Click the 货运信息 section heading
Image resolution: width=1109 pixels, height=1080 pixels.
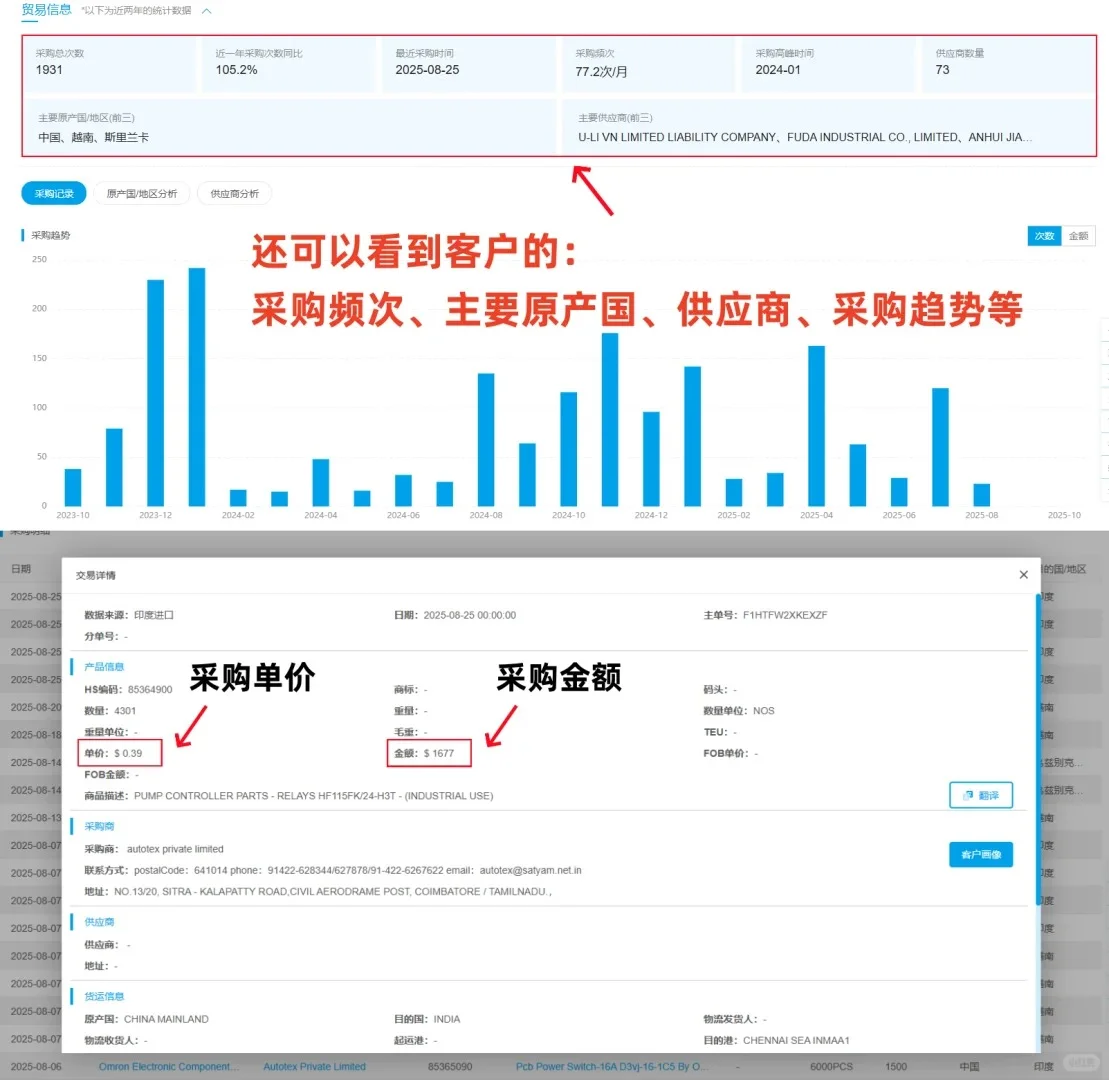point(104,997)
